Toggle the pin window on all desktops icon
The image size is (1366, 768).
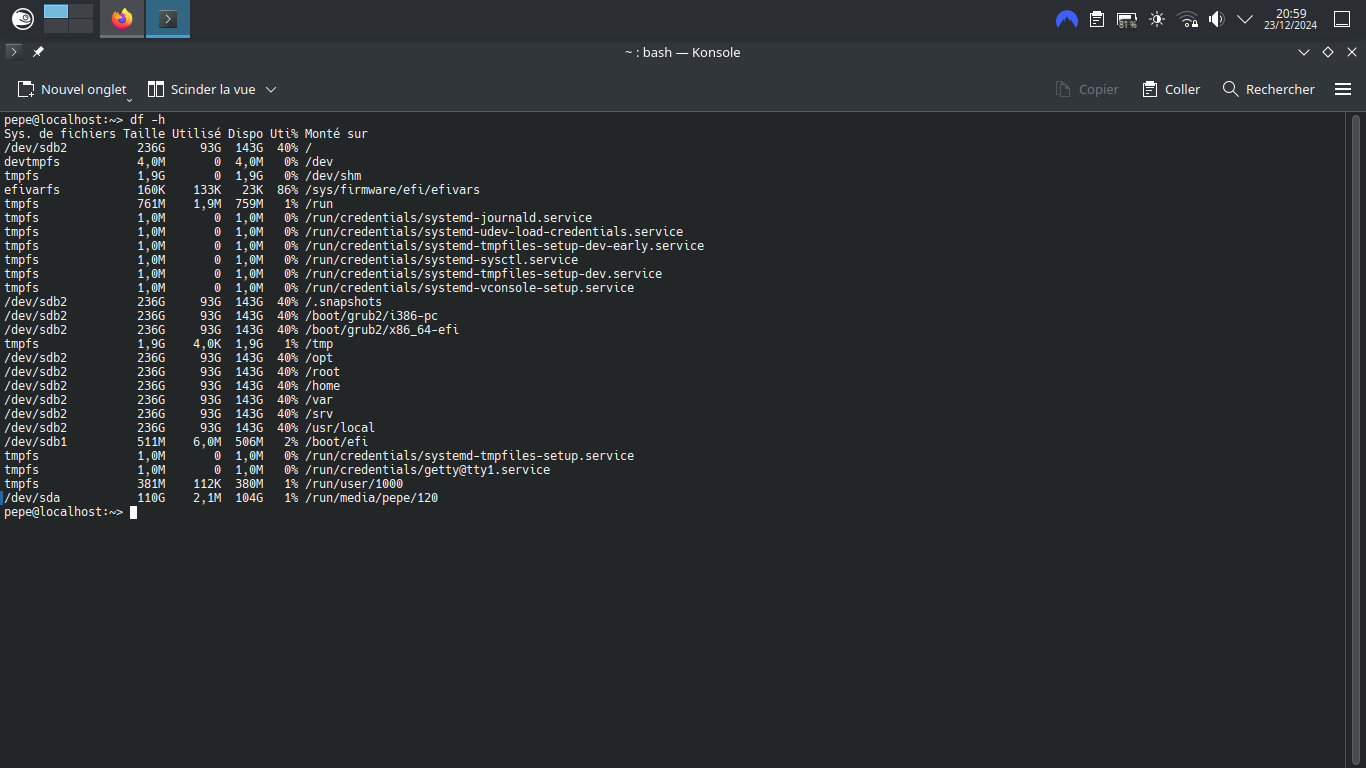tap(38, 52)
